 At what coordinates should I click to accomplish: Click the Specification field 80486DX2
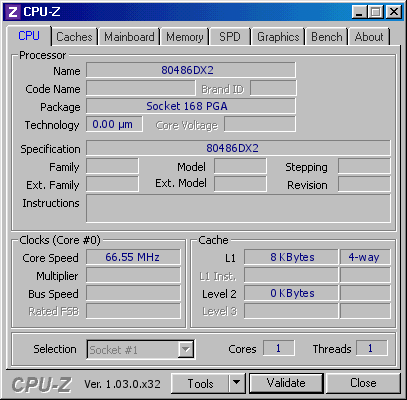(x=238, y=148)
